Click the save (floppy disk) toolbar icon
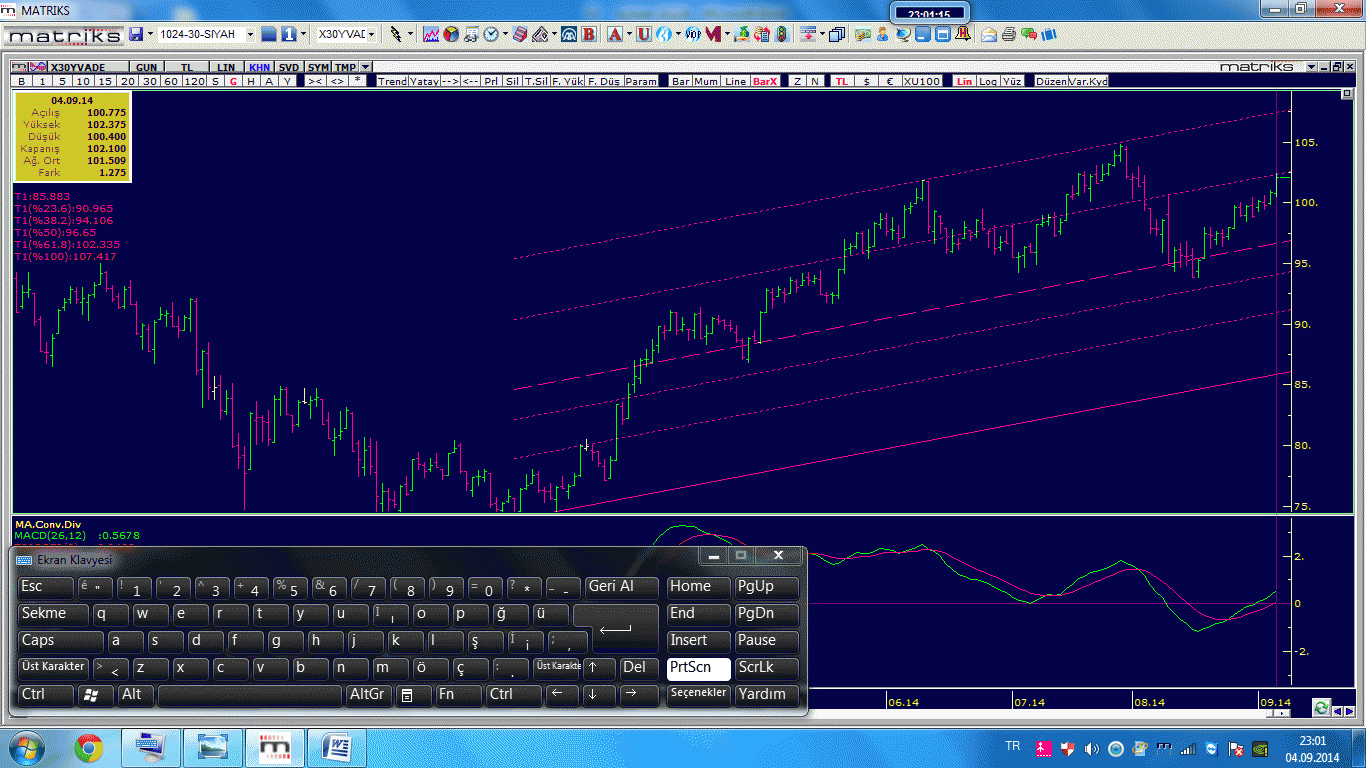The width and height of the screenshot is (1366, 768). tap(136, 34)
